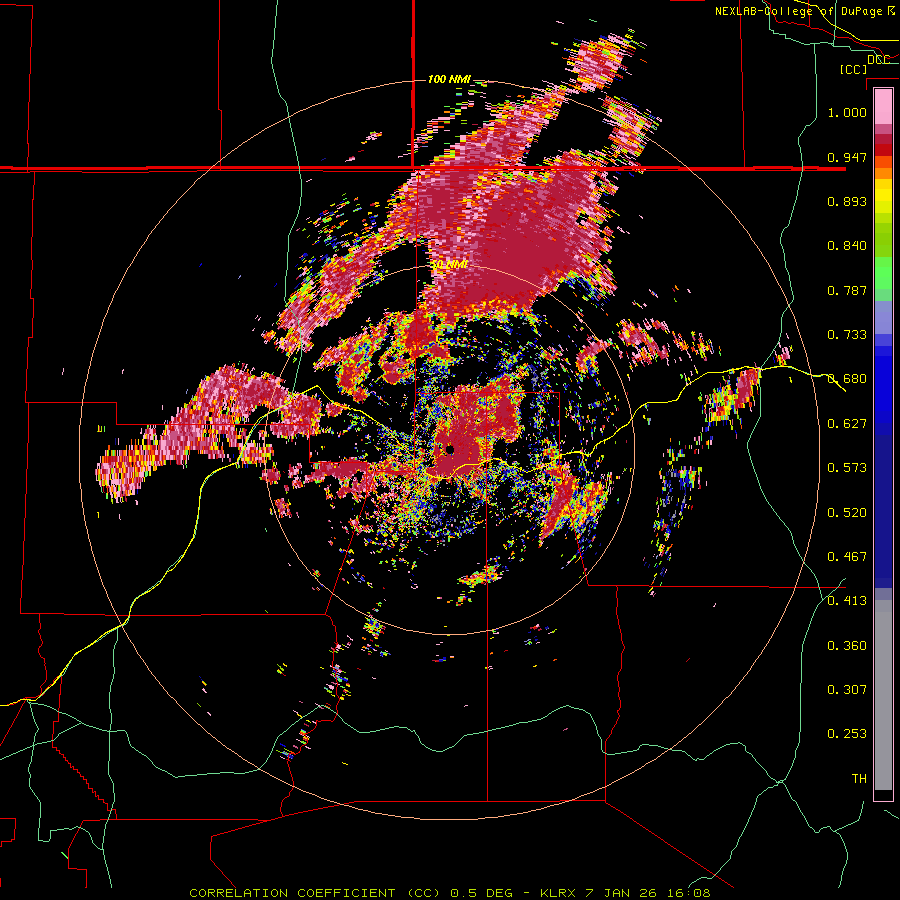Viewport: 900px width, 900px height.
Task: Select the 0.627 scale value
Action: point(847,423)
